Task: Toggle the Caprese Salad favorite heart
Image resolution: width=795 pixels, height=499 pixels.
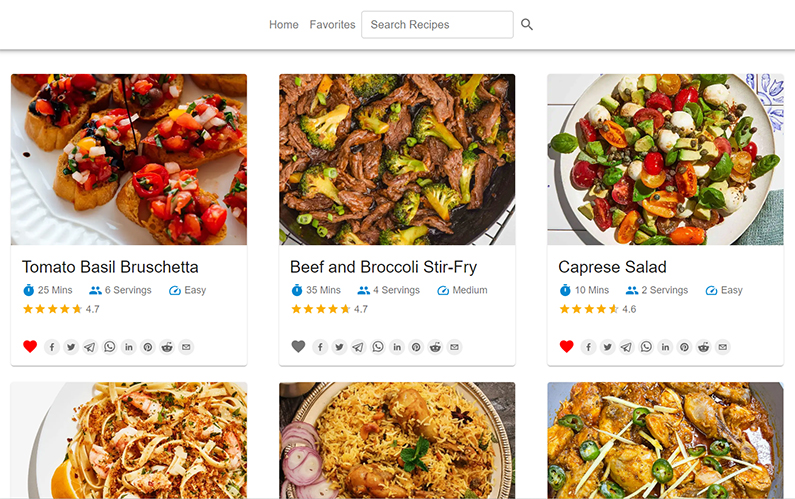Action: point(566,347)
